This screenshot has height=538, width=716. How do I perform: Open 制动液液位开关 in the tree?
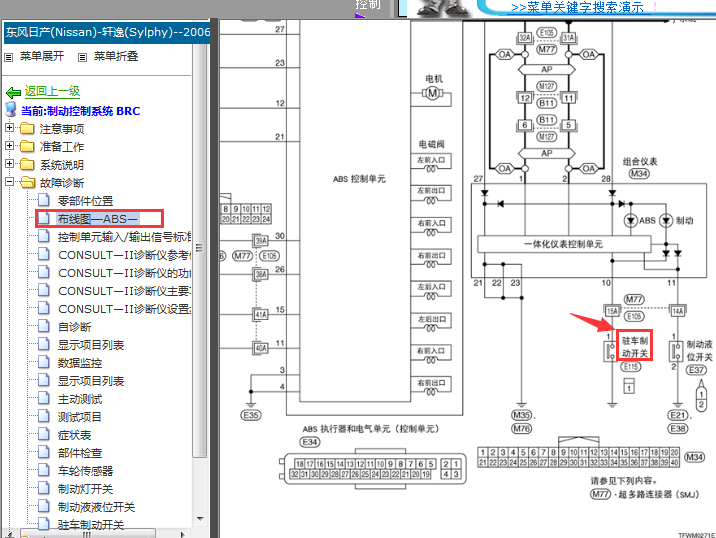[96, 507]
